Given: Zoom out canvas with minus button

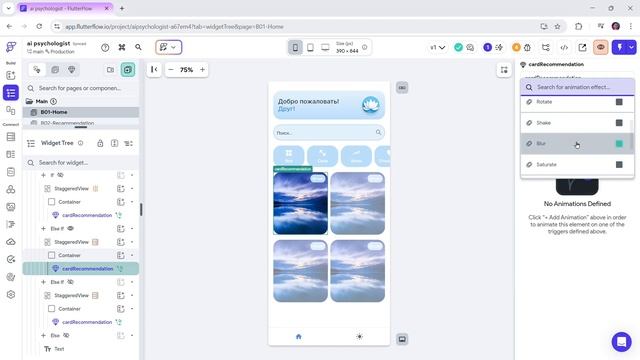Looking at the screenshot, I should click(x=171, y=70).
